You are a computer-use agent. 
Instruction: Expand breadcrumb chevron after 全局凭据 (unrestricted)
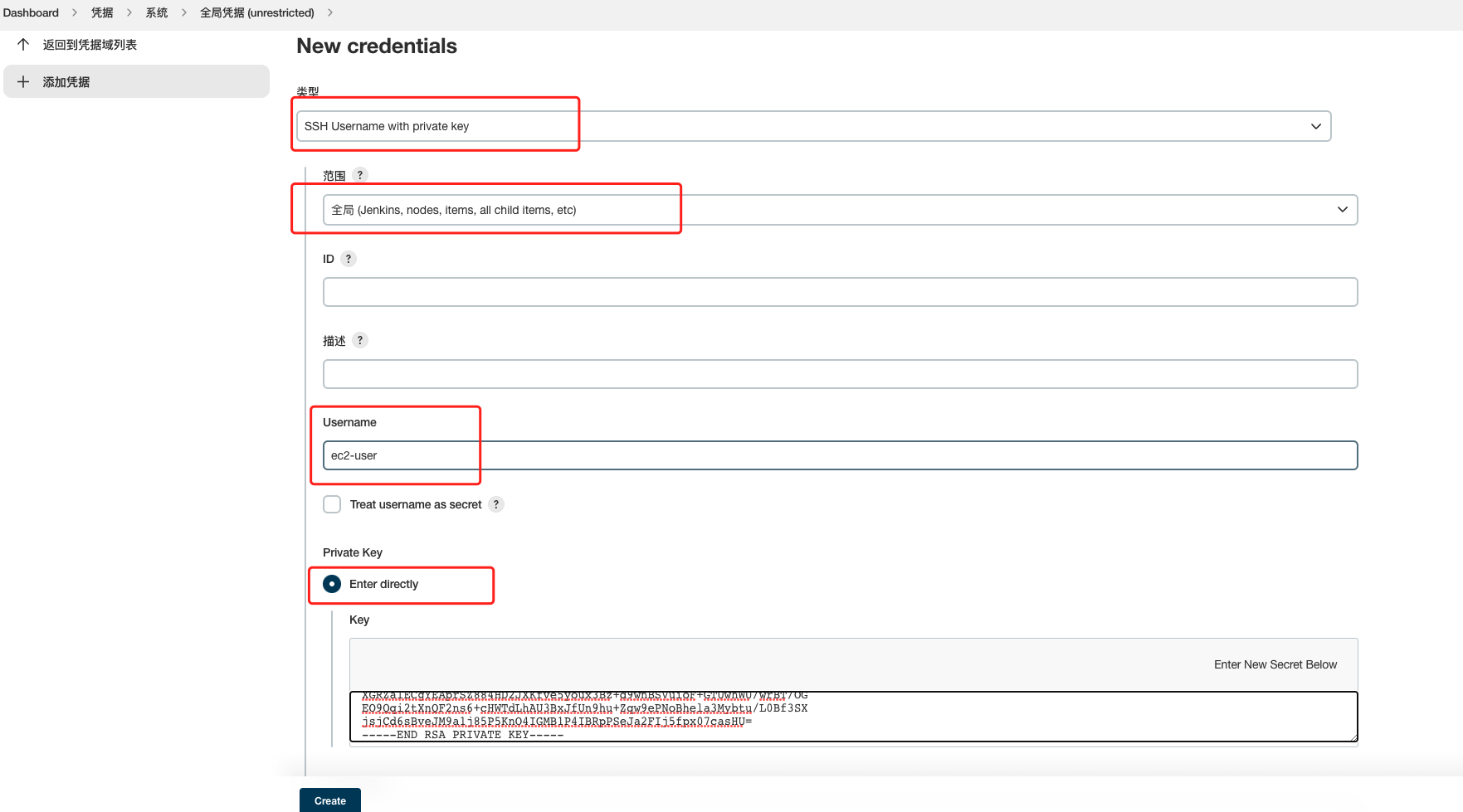coord(330,12)
